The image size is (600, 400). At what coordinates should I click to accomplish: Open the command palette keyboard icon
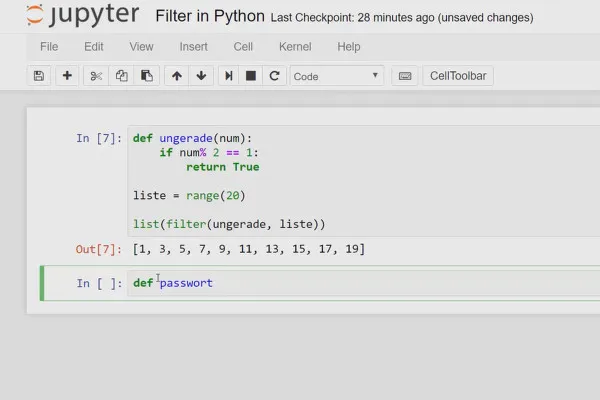point(405,76)
